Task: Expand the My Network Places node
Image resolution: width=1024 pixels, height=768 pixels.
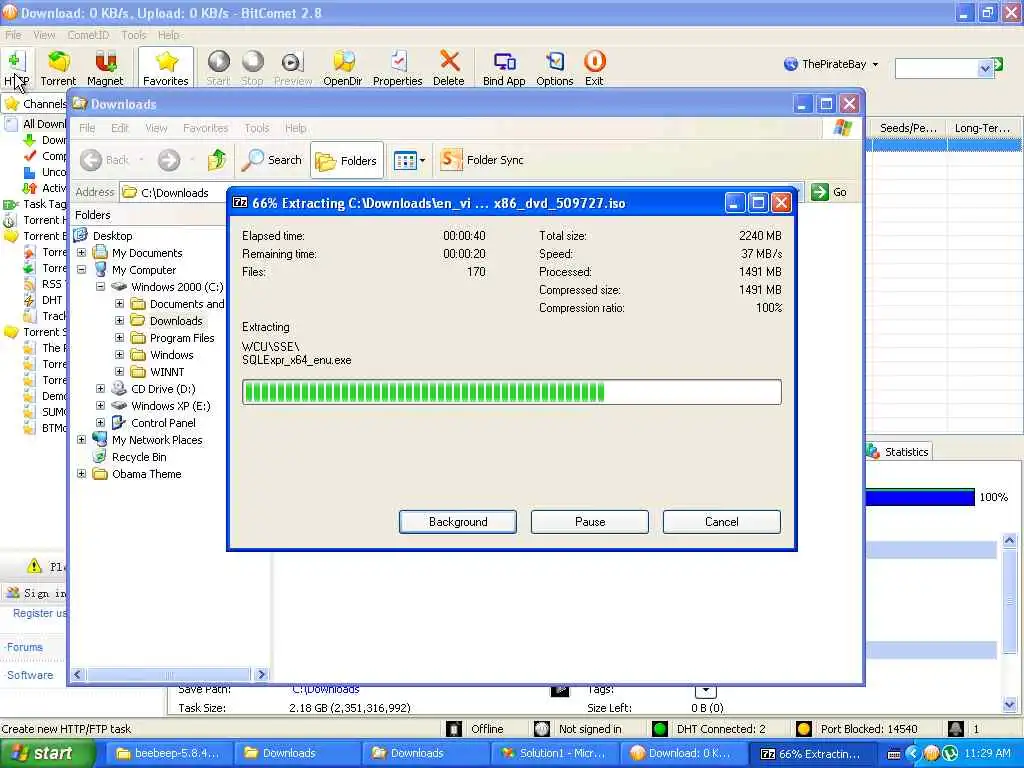Action: click(x=82, y=440)
